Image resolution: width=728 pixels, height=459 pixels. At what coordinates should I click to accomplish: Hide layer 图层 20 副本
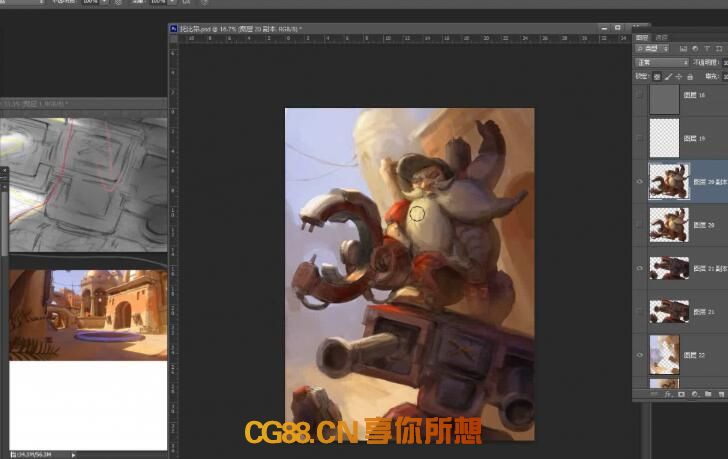pyautogui.click(x=639, y=181)
